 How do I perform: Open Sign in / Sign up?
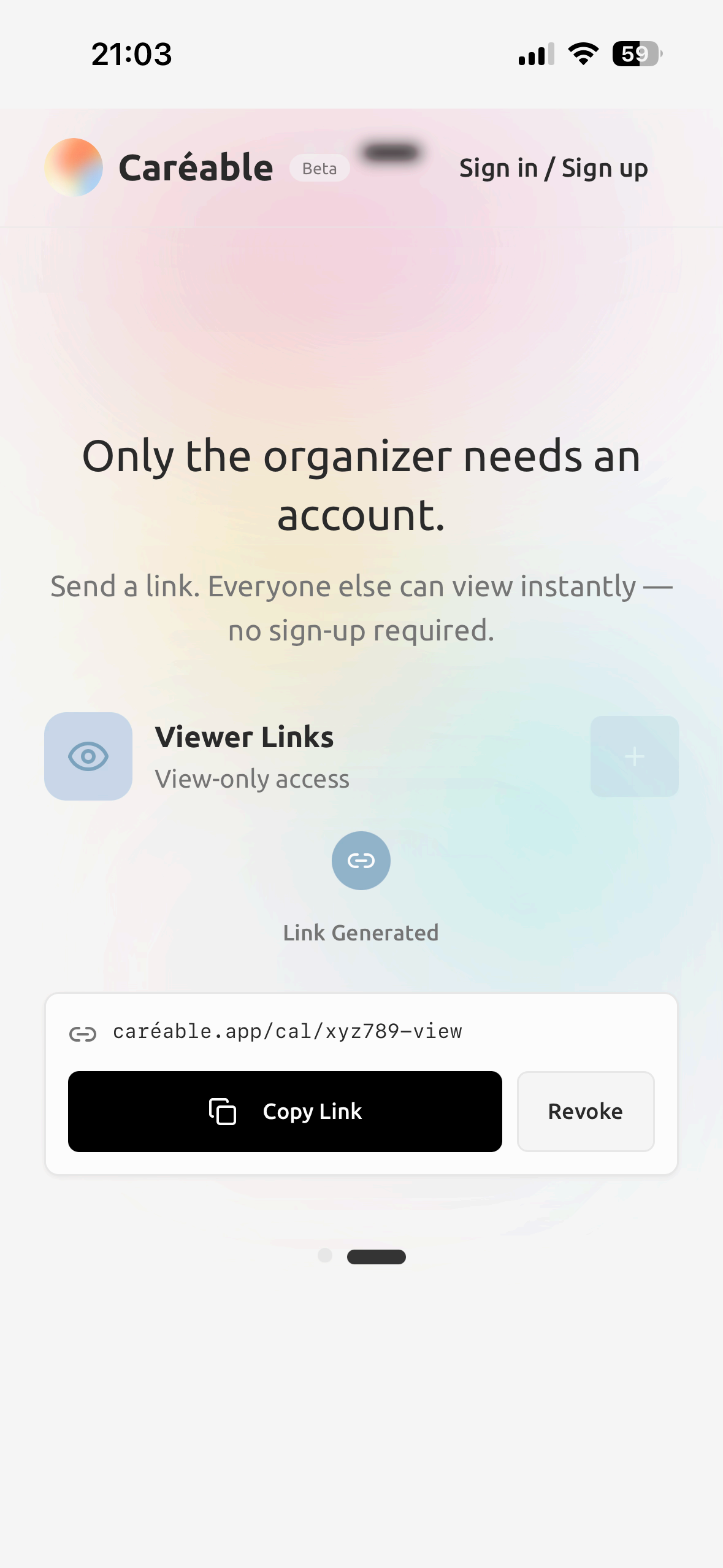[x=553, y=168]
